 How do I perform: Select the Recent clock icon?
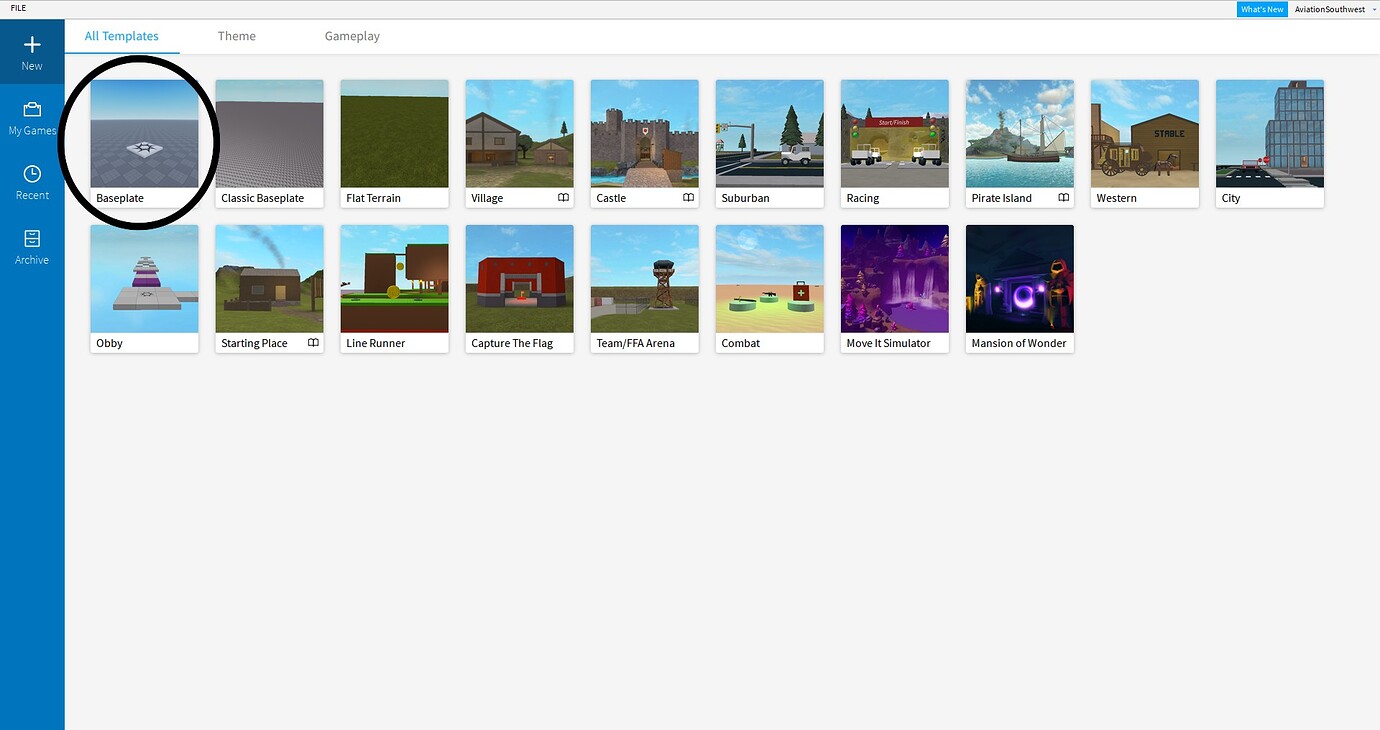(31, 180)
